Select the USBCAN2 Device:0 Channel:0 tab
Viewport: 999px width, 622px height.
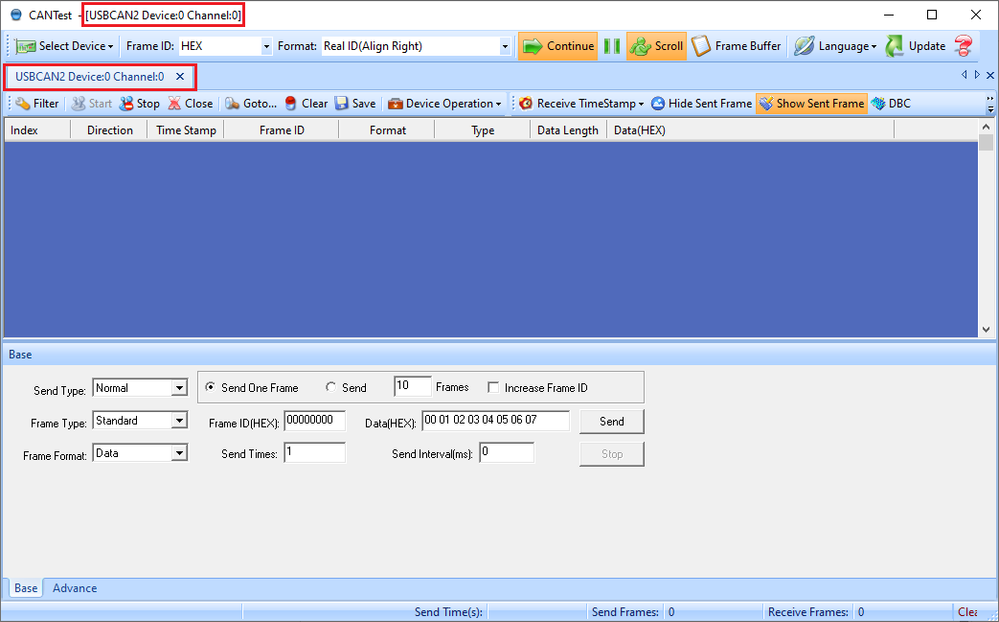(x=90, y=76)
